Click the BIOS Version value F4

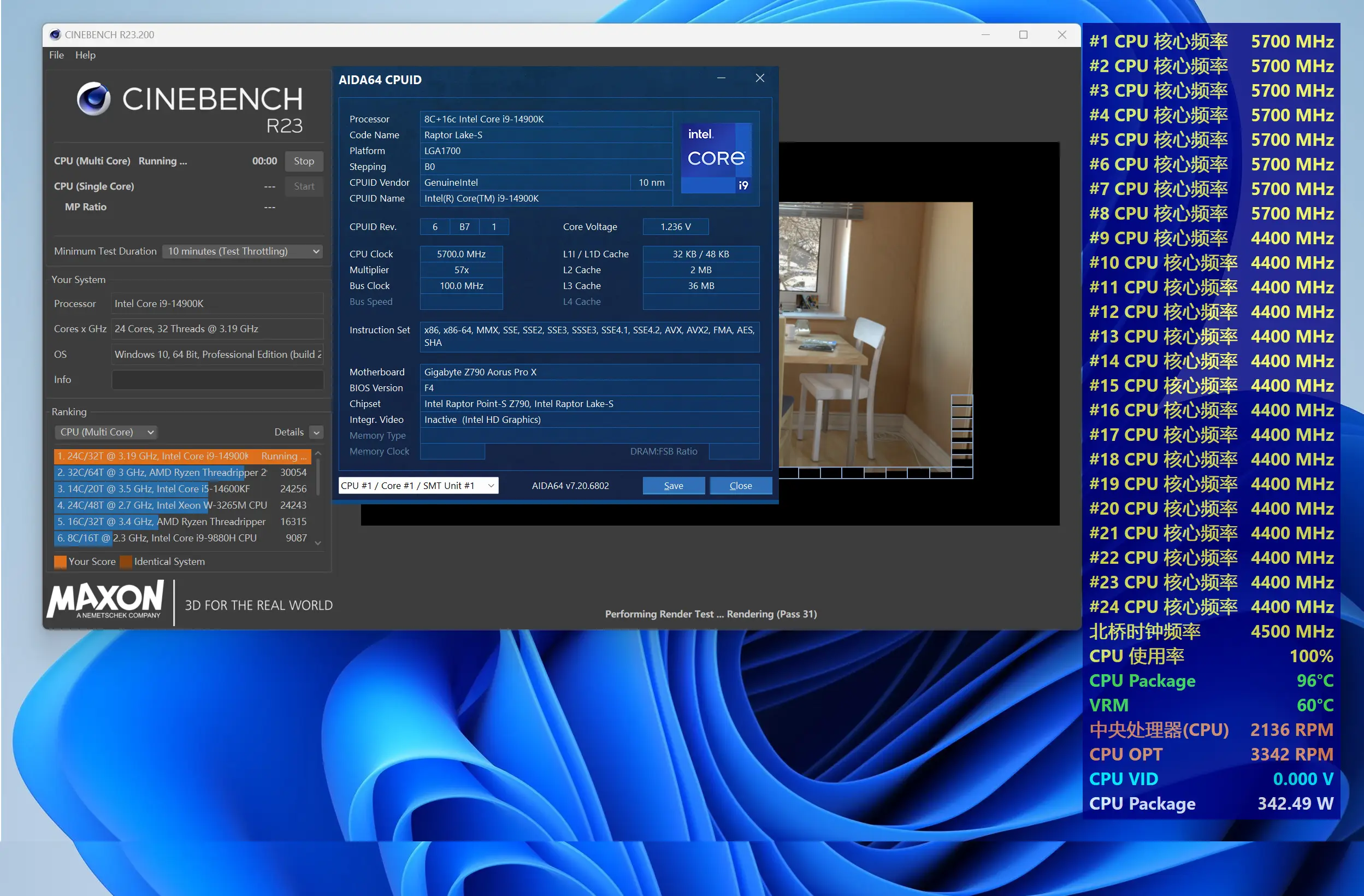(590, 388)
